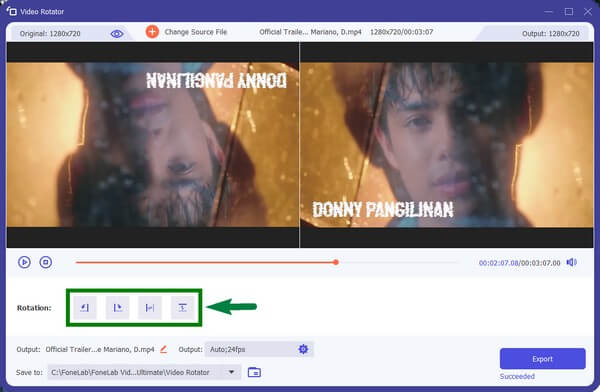Click the 1280x720/00:03:07 file info

401,32
